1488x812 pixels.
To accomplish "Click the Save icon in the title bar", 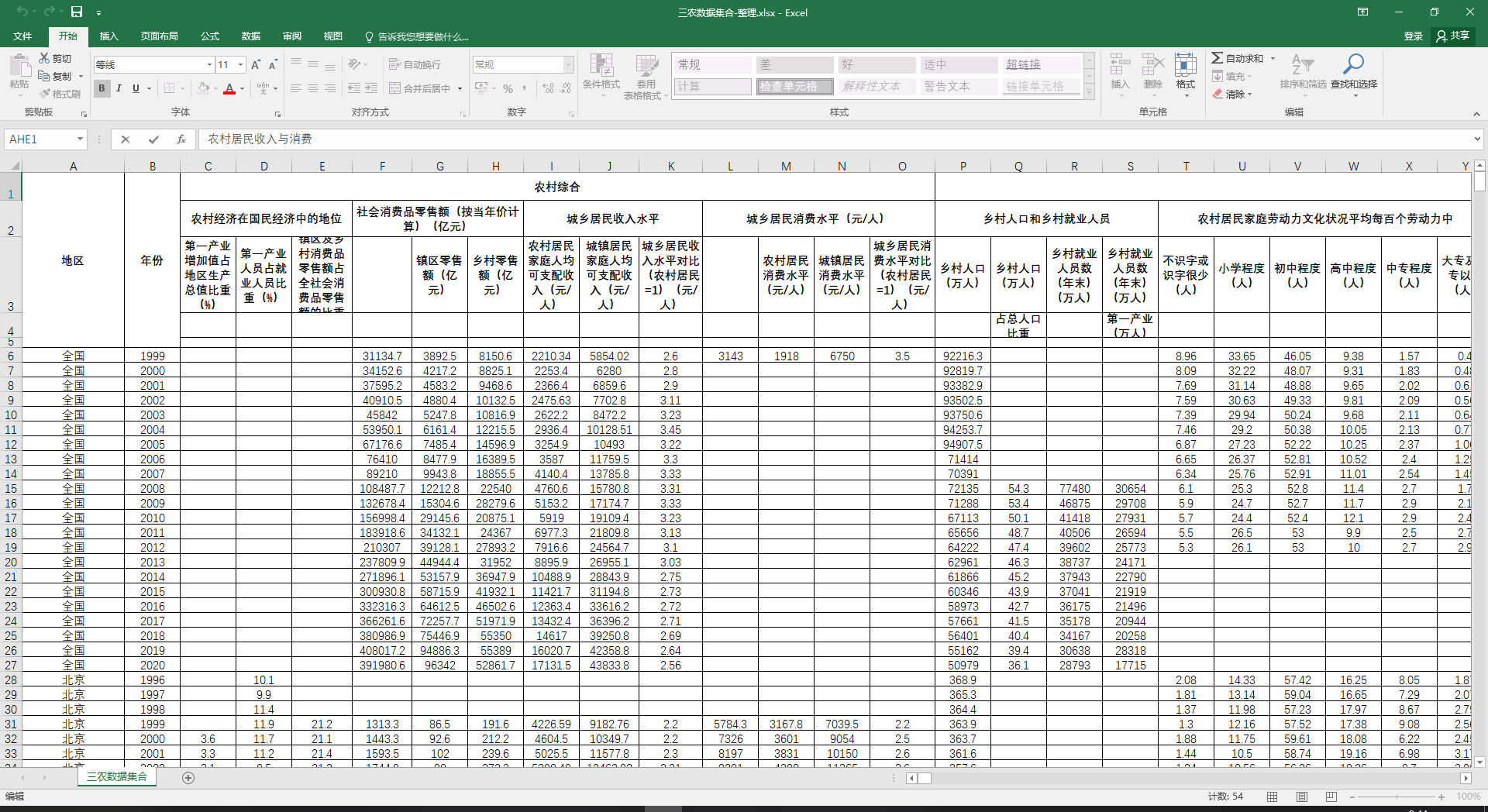I will point(77,12).
